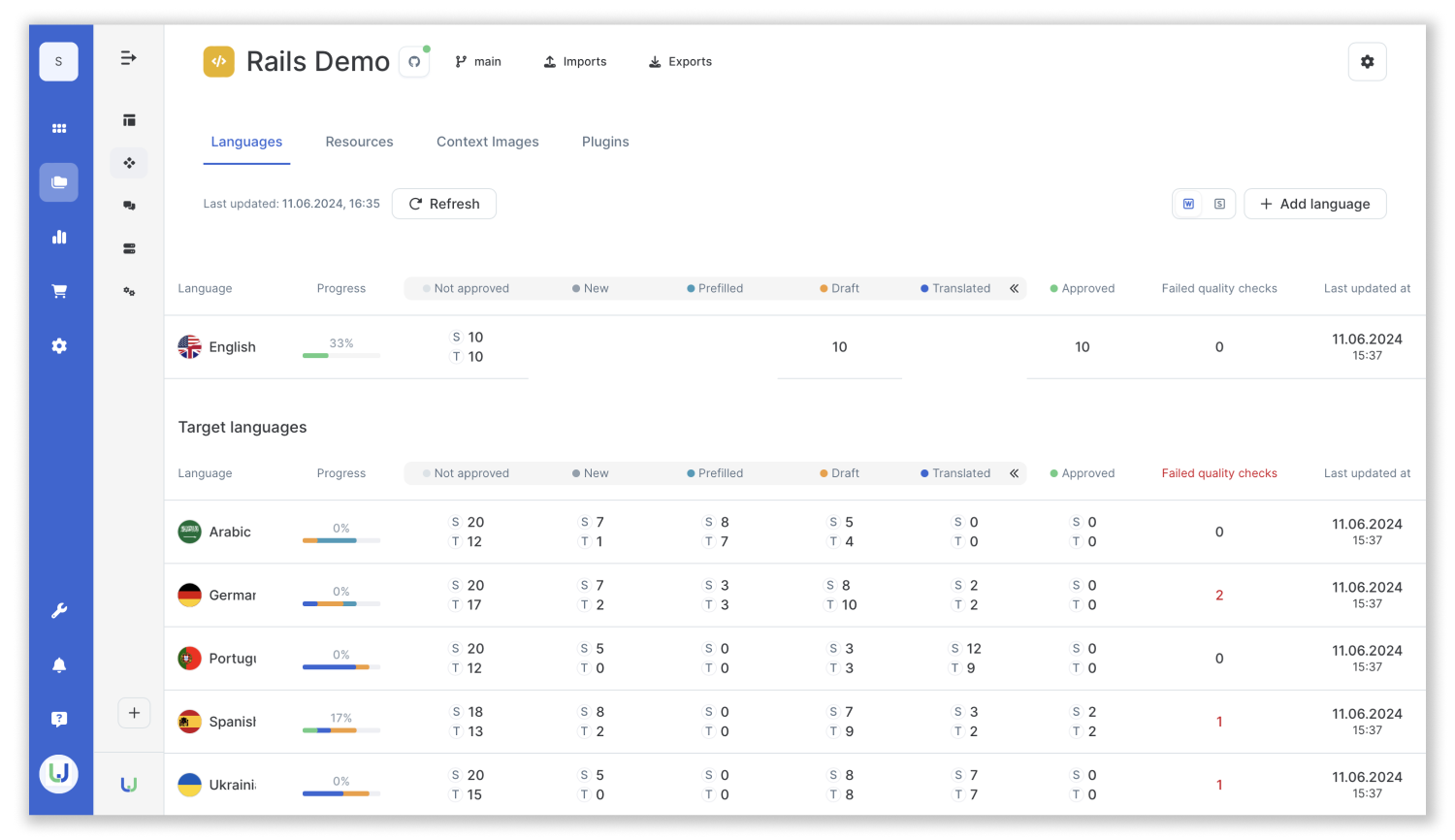1455x840 pixels.
Task: Toggle word count view (W)
Action: pyautogui.click(x=1188, y=204)
